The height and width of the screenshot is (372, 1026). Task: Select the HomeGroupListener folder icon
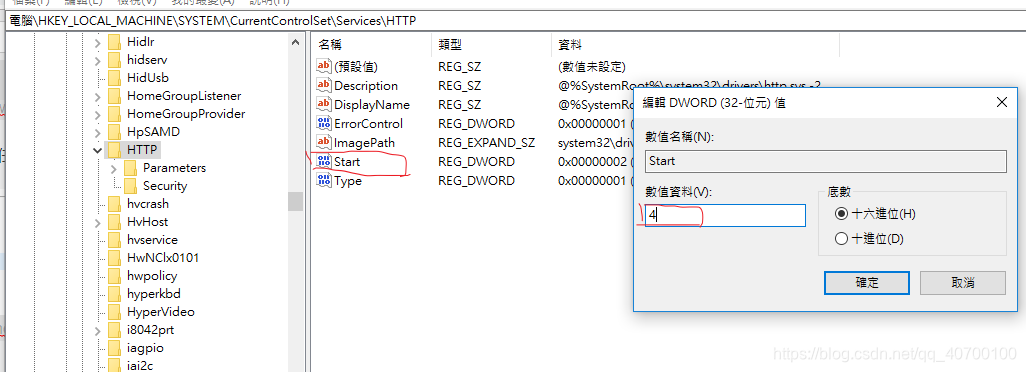(x=115, y=95)
